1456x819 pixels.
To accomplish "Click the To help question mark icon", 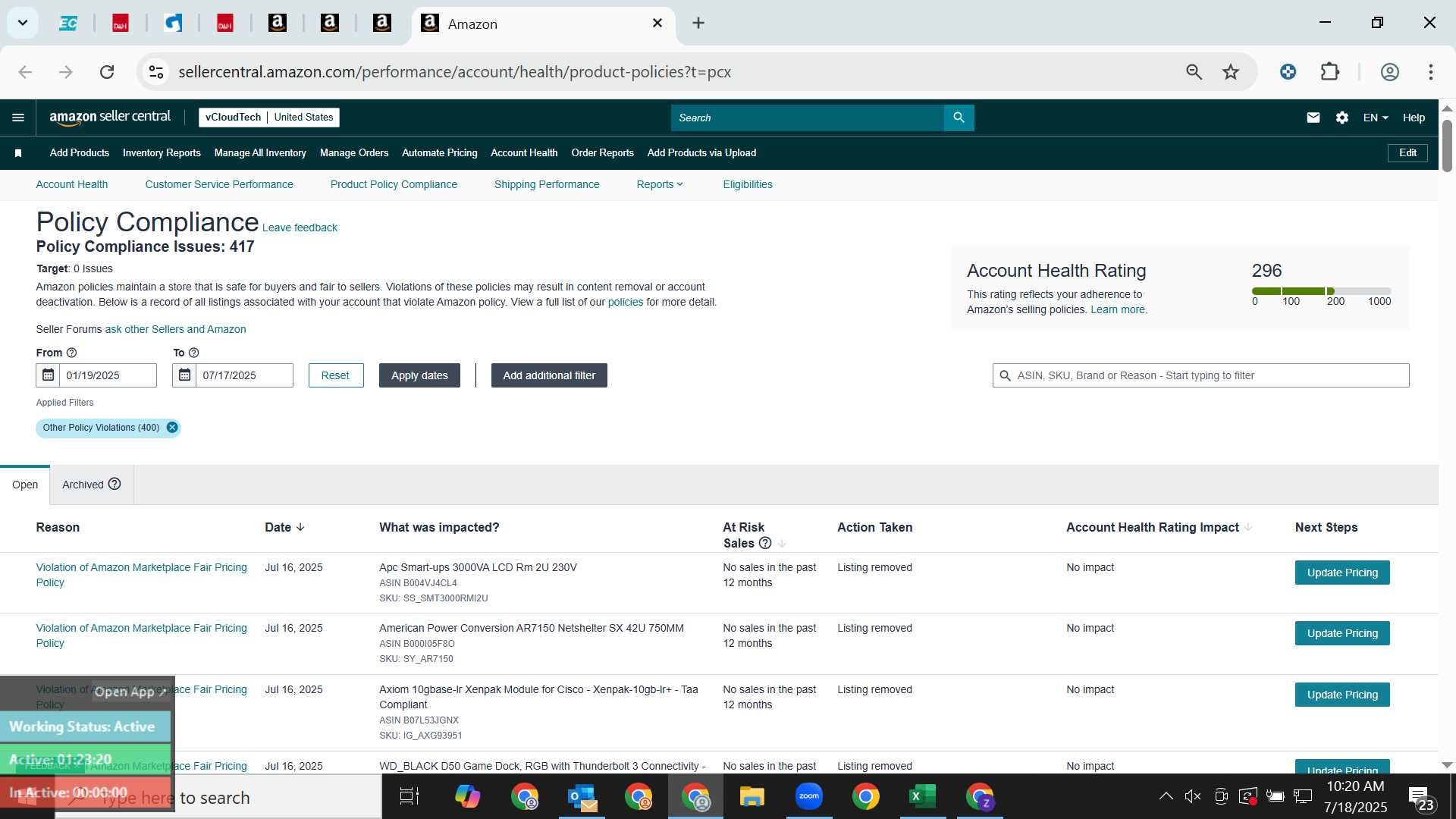I will pyautogui.click(x=194, y=353).
